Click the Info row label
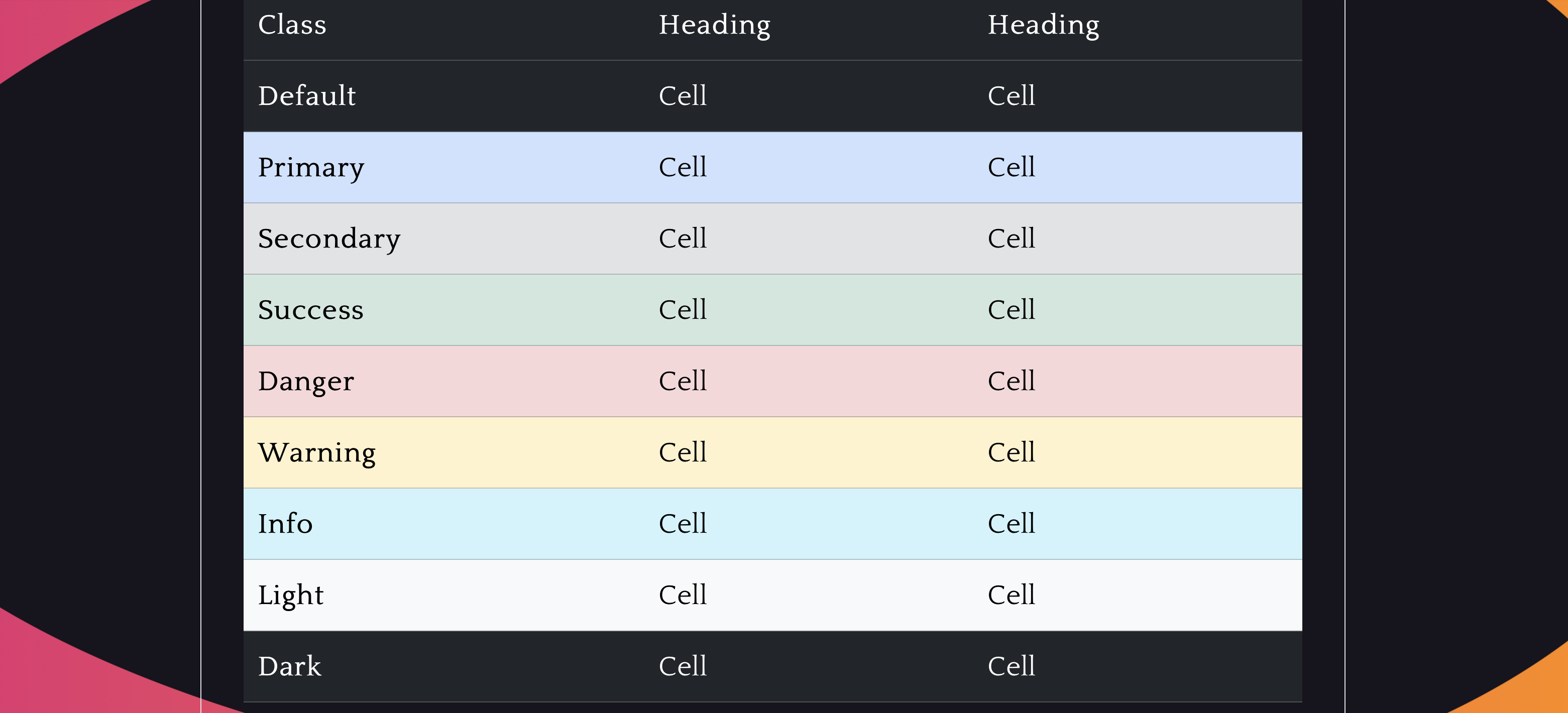The width and height of the screenshot is (1568, 713). 285,524
